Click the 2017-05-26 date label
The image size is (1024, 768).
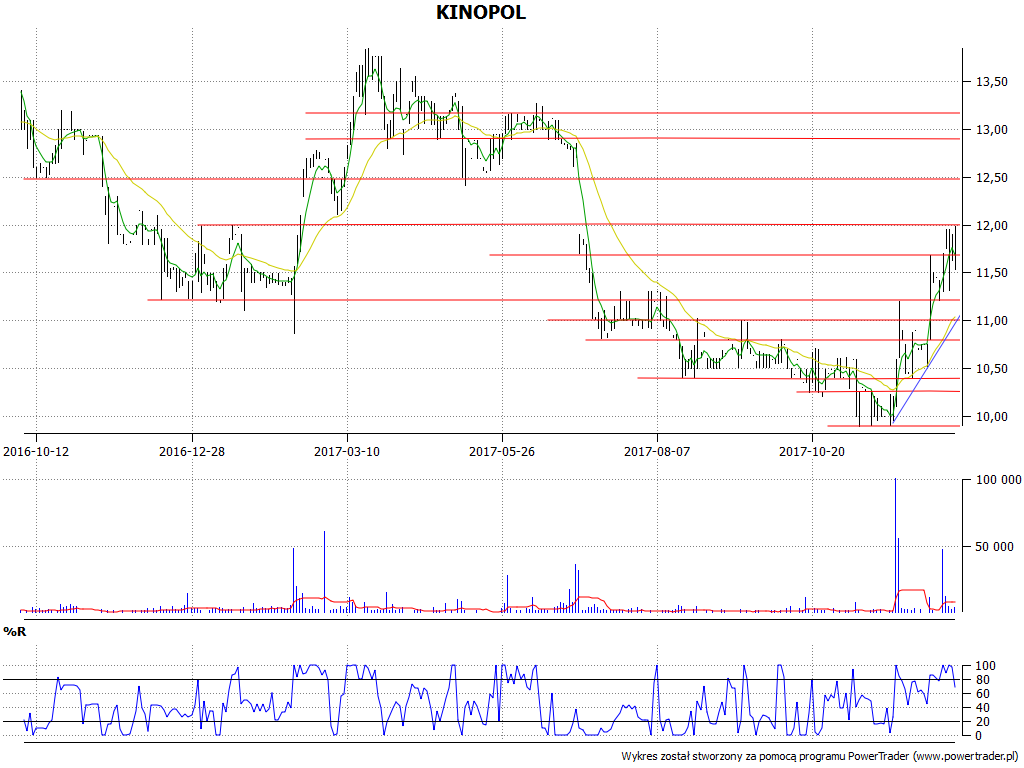point(502,451)
